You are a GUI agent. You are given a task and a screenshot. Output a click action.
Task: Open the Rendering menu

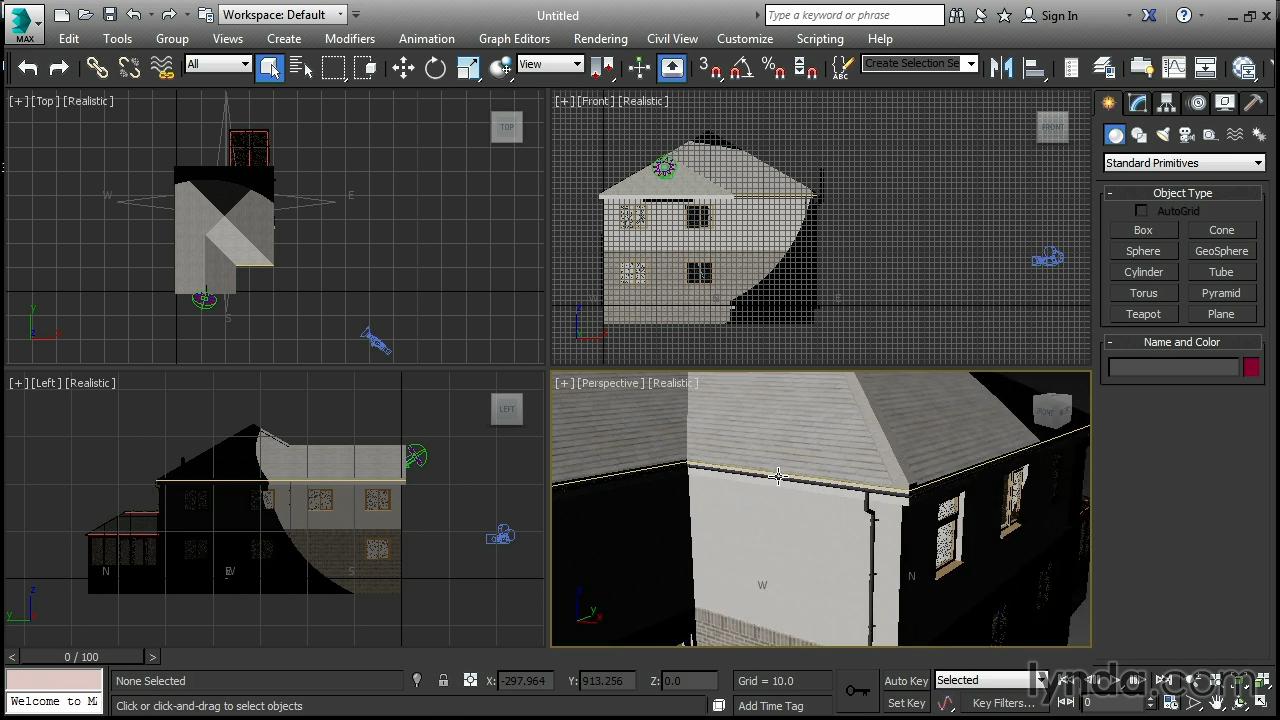coord(600,39)
